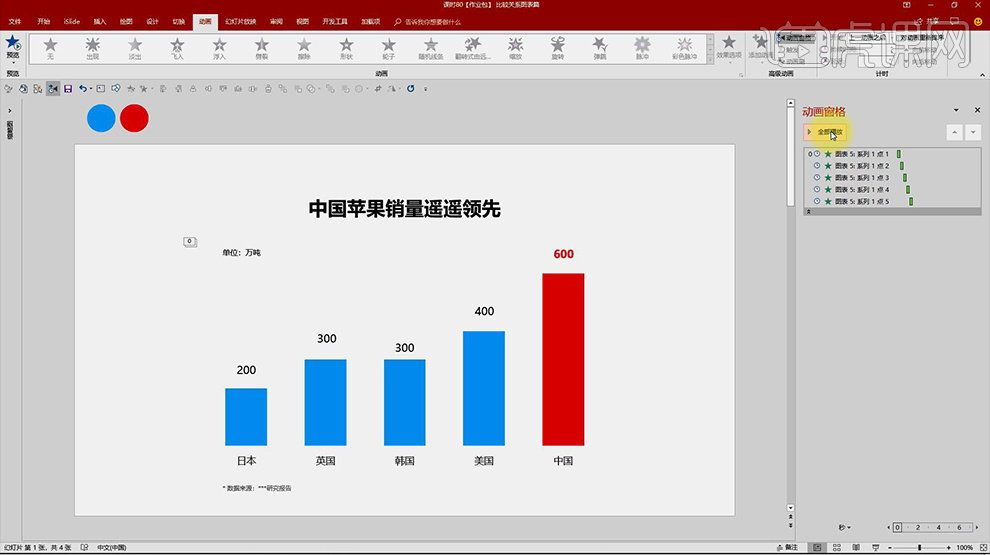Fit the slide to the current window
The width and height of the screenshot is (990, 555).
click(x=983, y=548)
